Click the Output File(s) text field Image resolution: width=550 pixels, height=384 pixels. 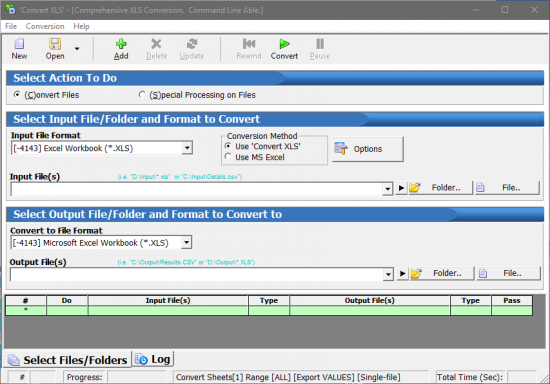tap(197, 274)
